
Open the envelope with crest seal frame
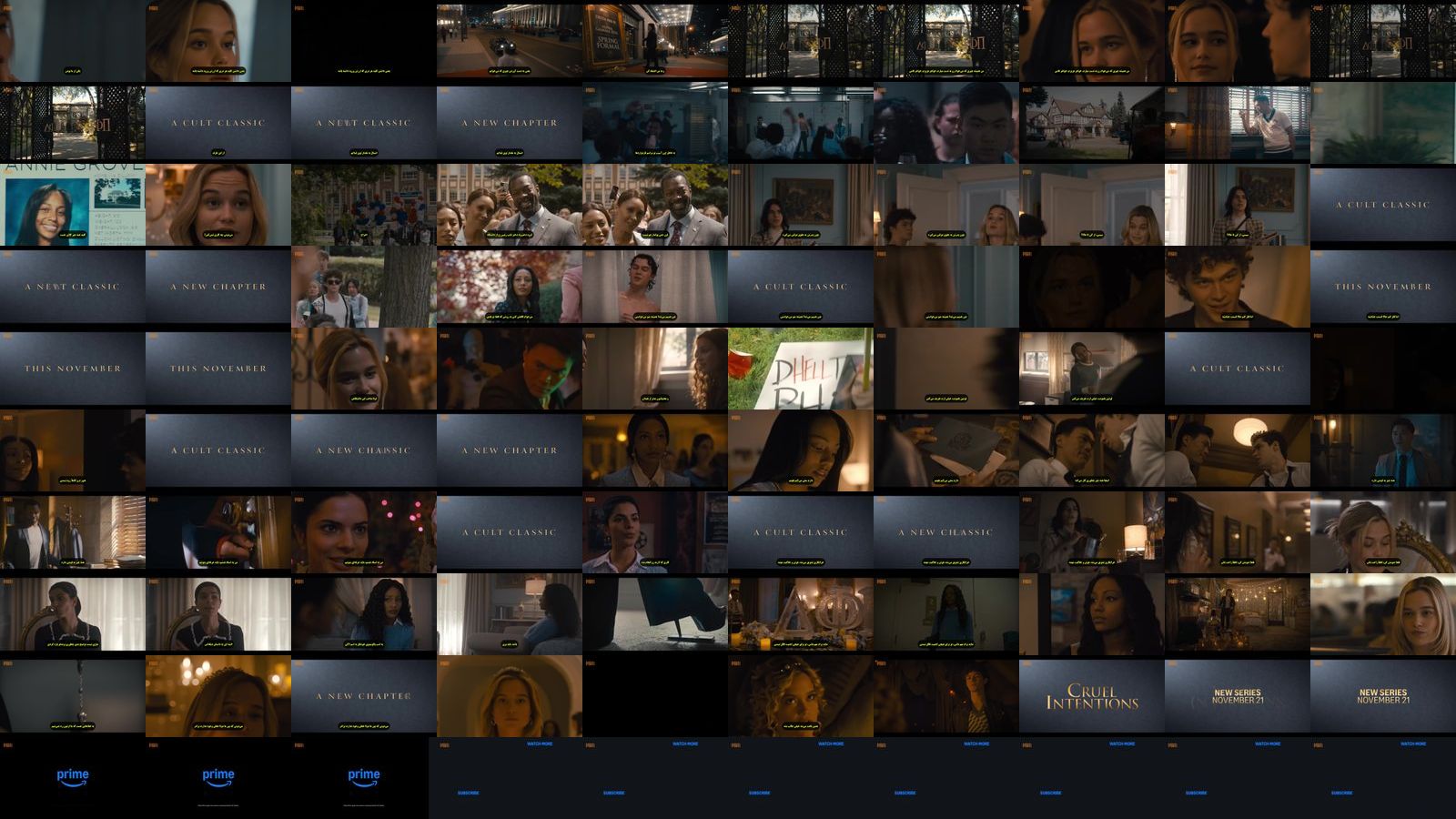point(946,450)
